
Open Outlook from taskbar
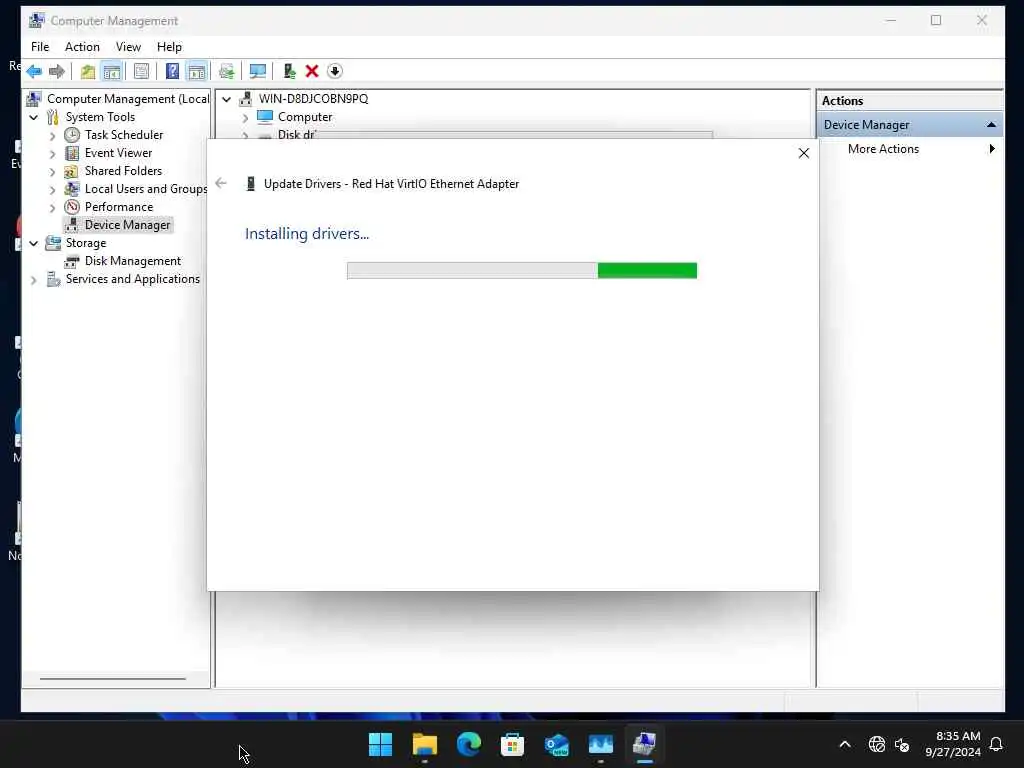click(557, 744)
